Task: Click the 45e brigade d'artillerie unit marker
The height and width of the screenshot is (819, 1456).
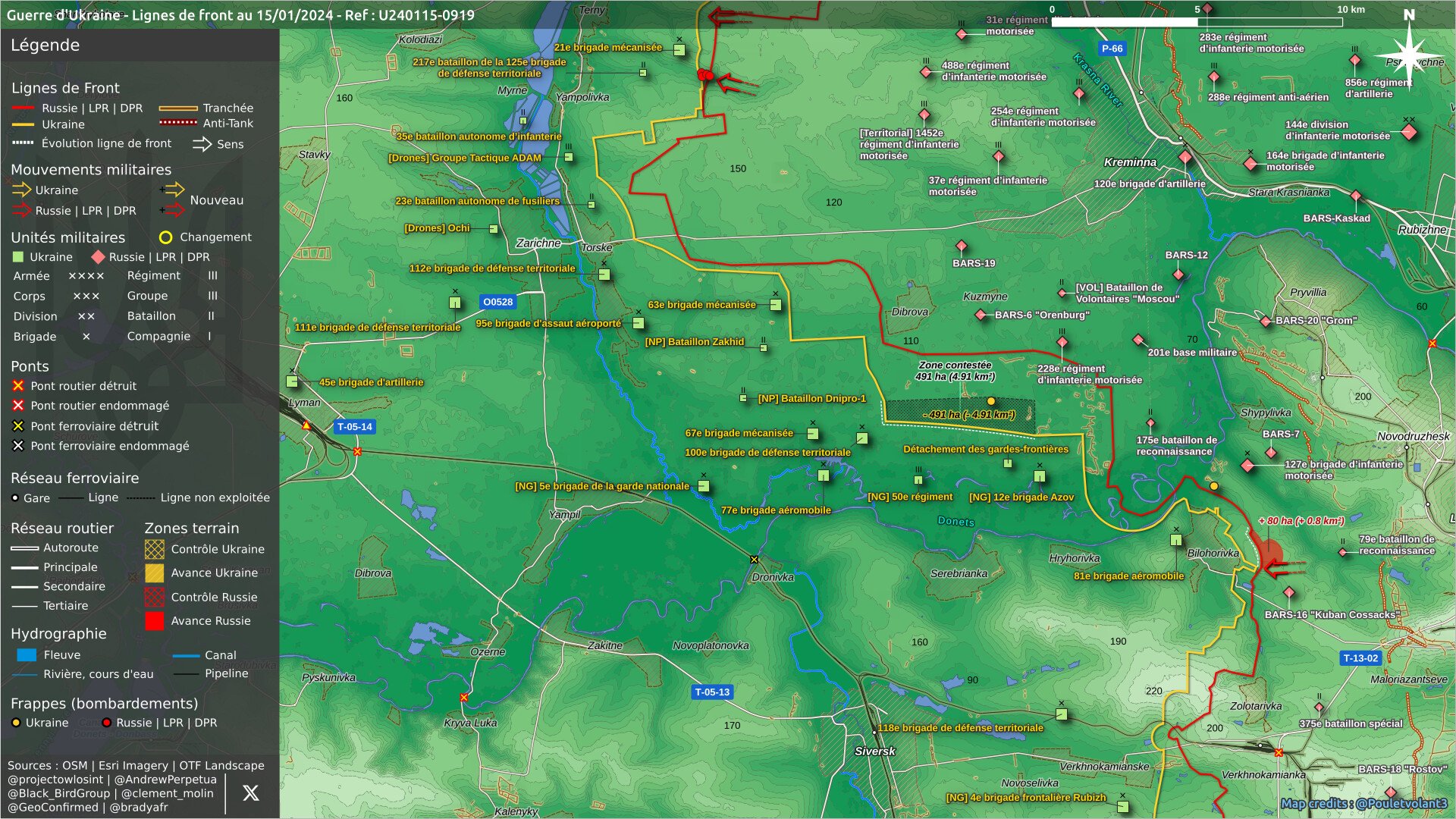Action: point(292,381)
